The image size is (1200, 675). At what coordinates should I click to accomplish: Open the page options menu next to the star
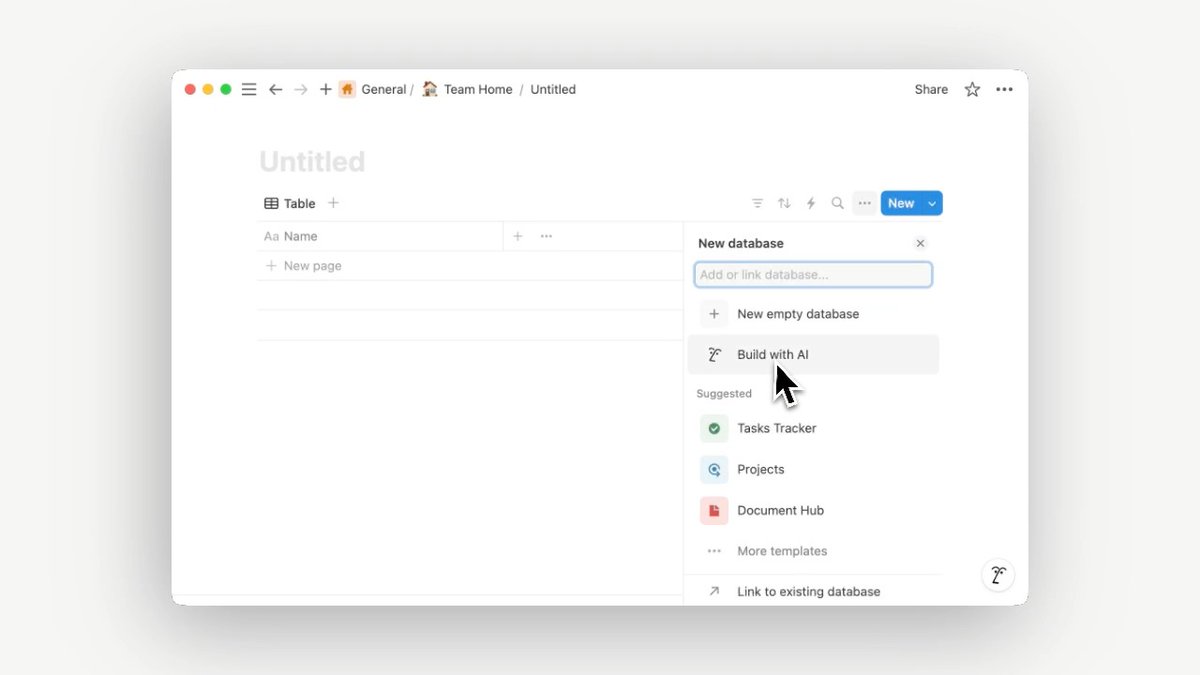coord(1004,89)
